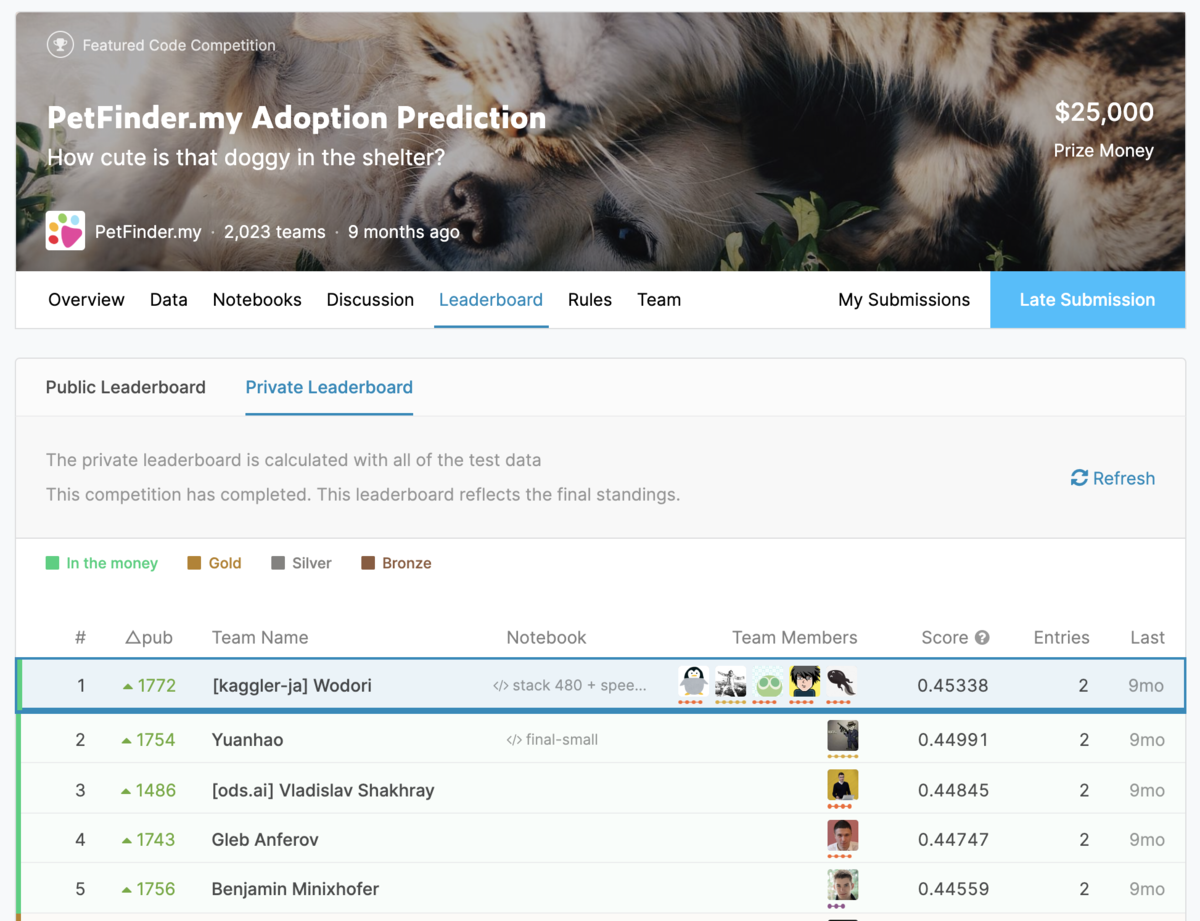The image size is (1200, 921).
Task: Click the Last column header
Action: (x=1147, y=638)
